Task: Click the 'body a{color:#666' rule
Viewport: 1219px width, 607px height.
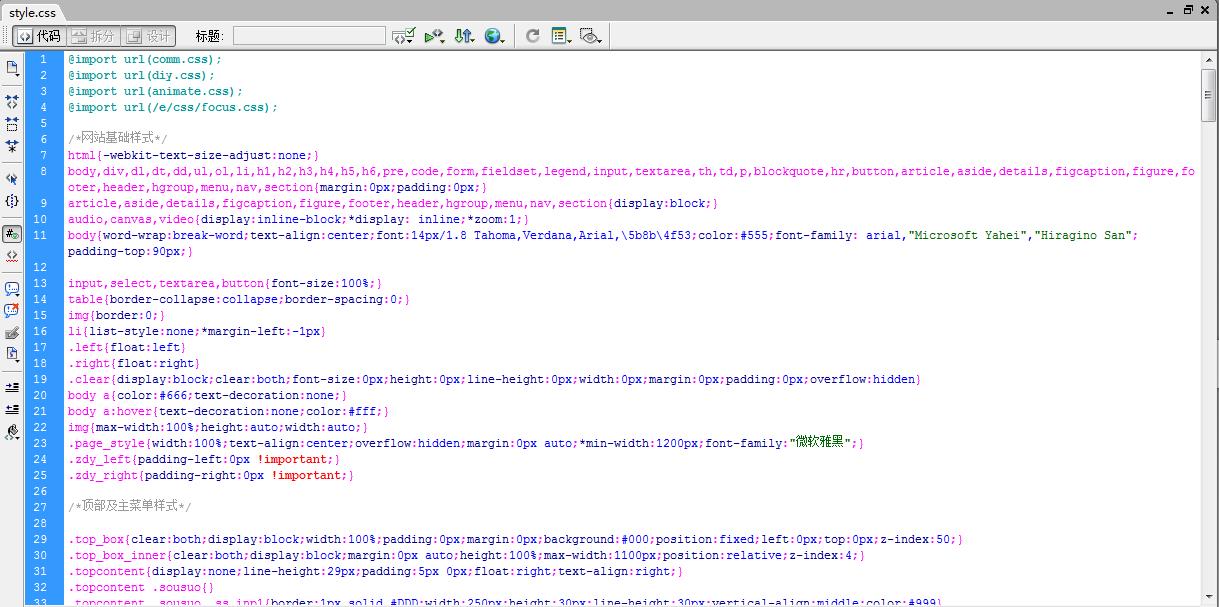Action: (x=208, y=395)
